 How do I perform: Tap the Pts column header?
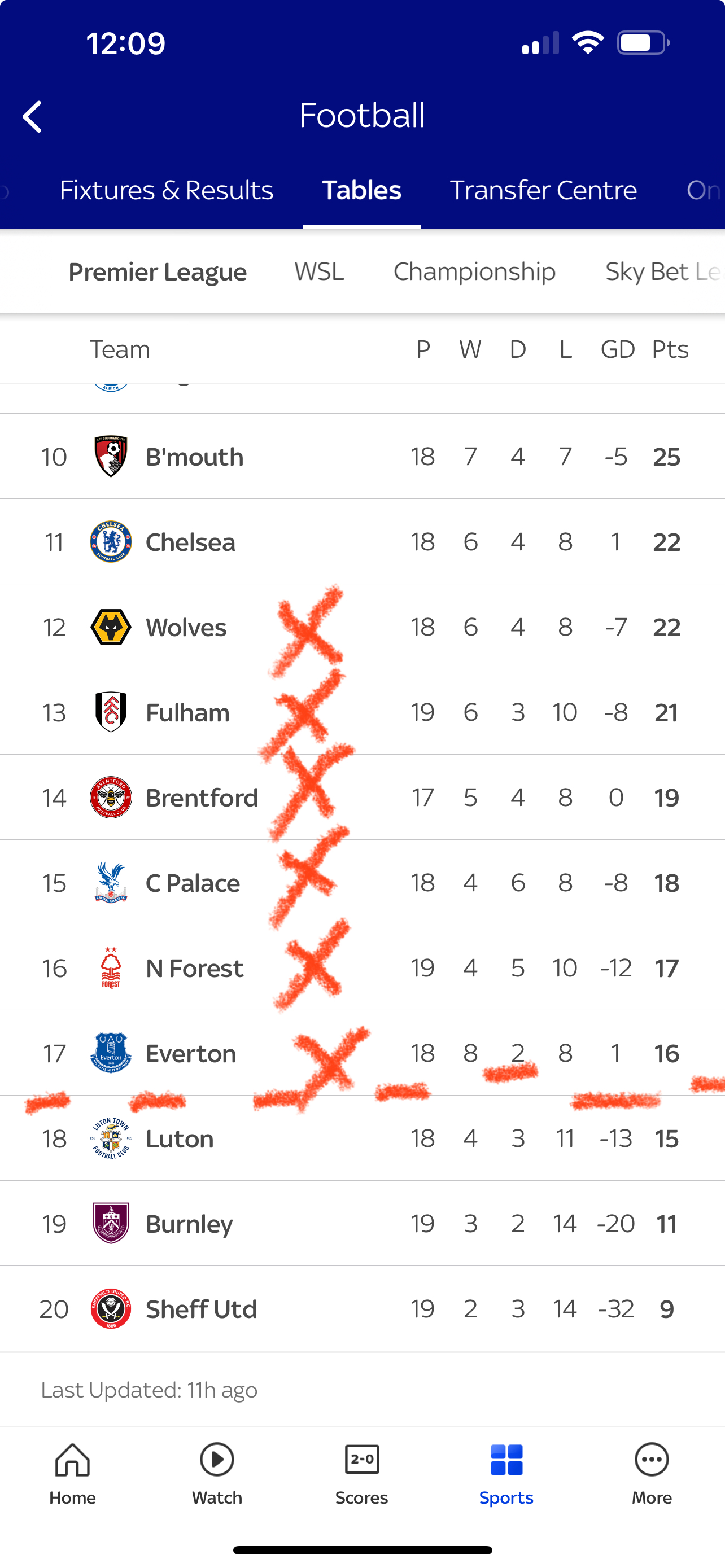(x=670, y=349)
